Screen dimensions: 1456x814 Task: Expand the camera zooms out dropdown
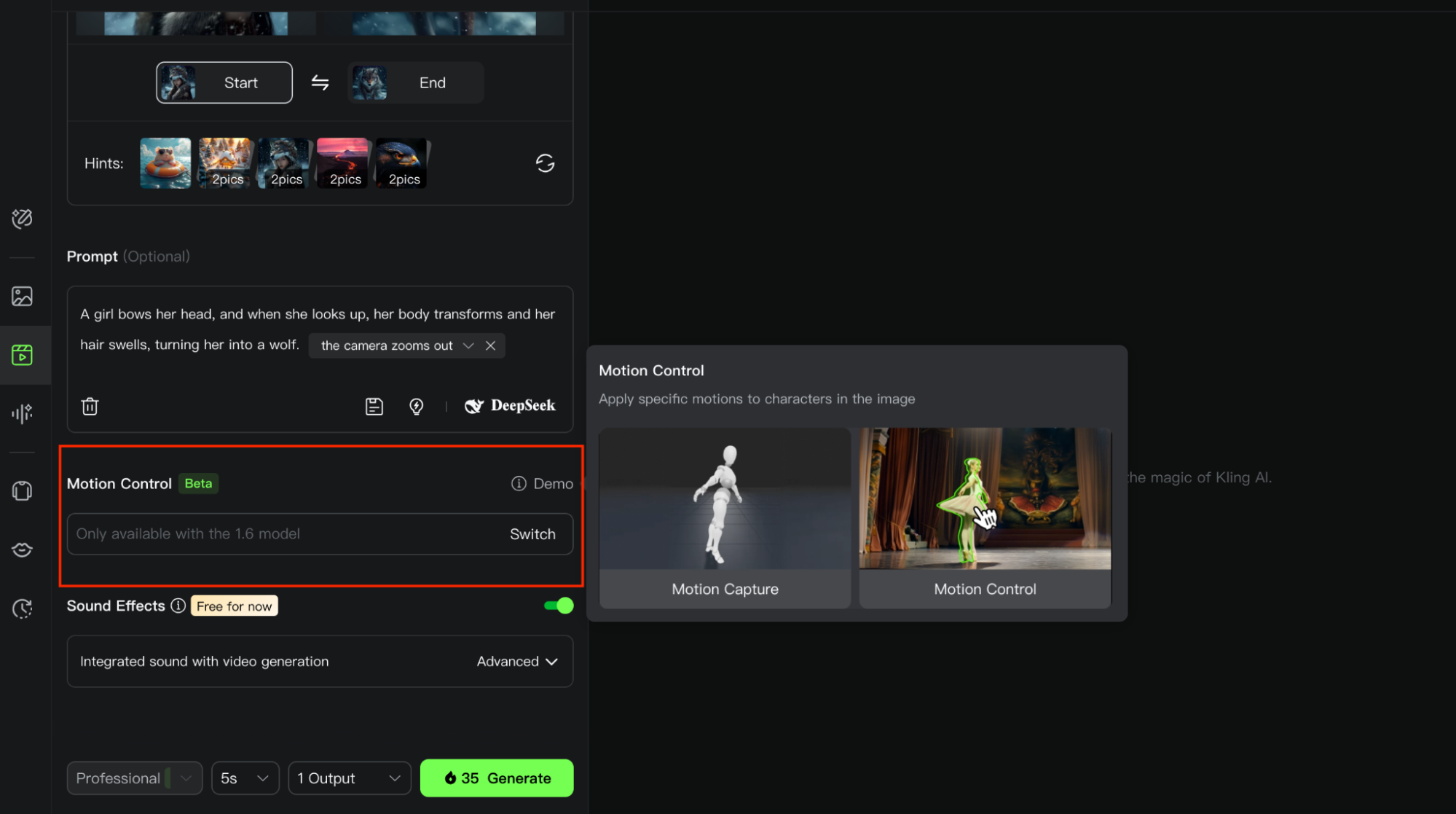468,345
